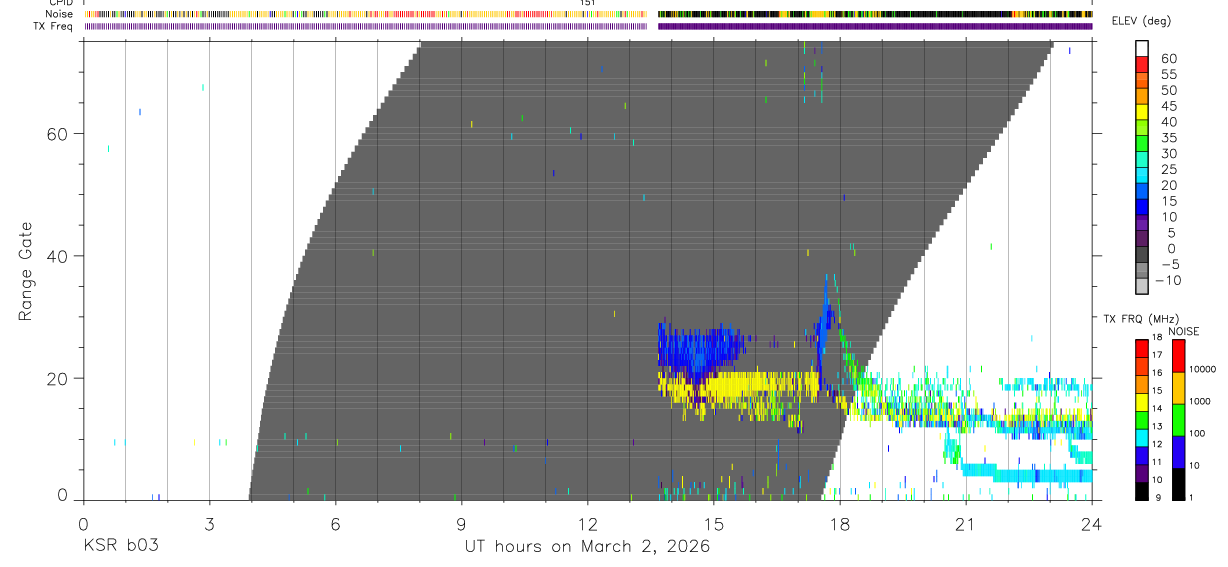Viewport: 1228px width, 567px height.
Task: Click the x-axis tick label "12"
Action: pyautogui.click(x=587, y=523)
